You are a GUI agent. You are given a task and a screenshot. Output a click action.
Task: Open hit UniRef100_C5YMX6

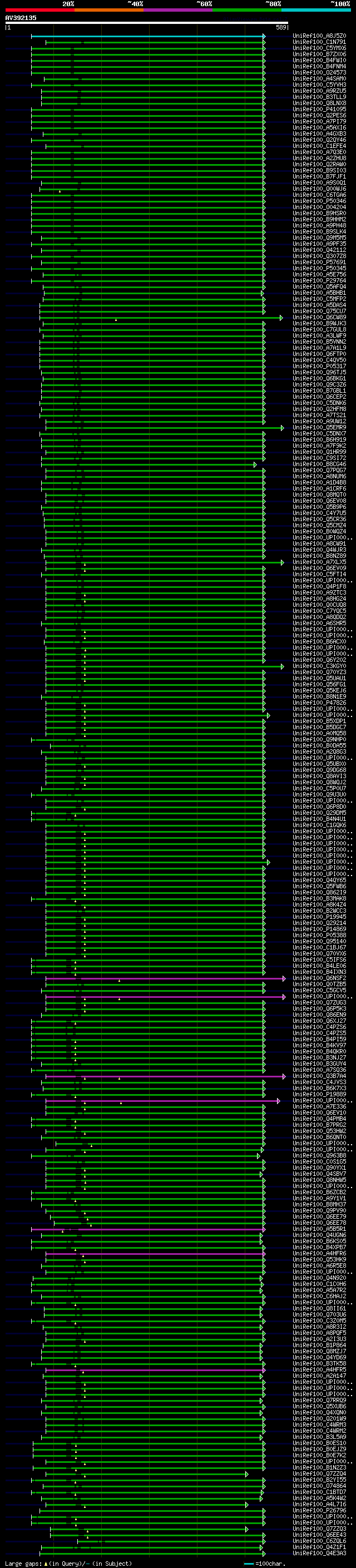coord(319,48)
